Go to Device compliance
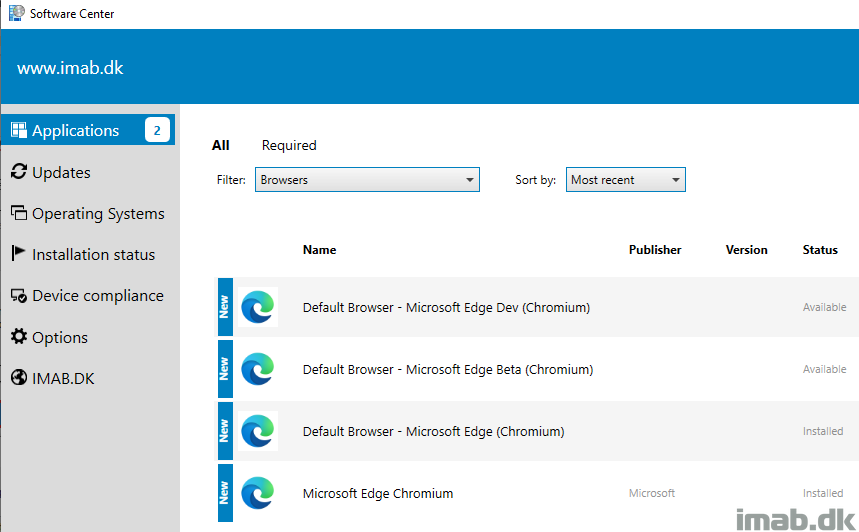 [x=98, y=295]
